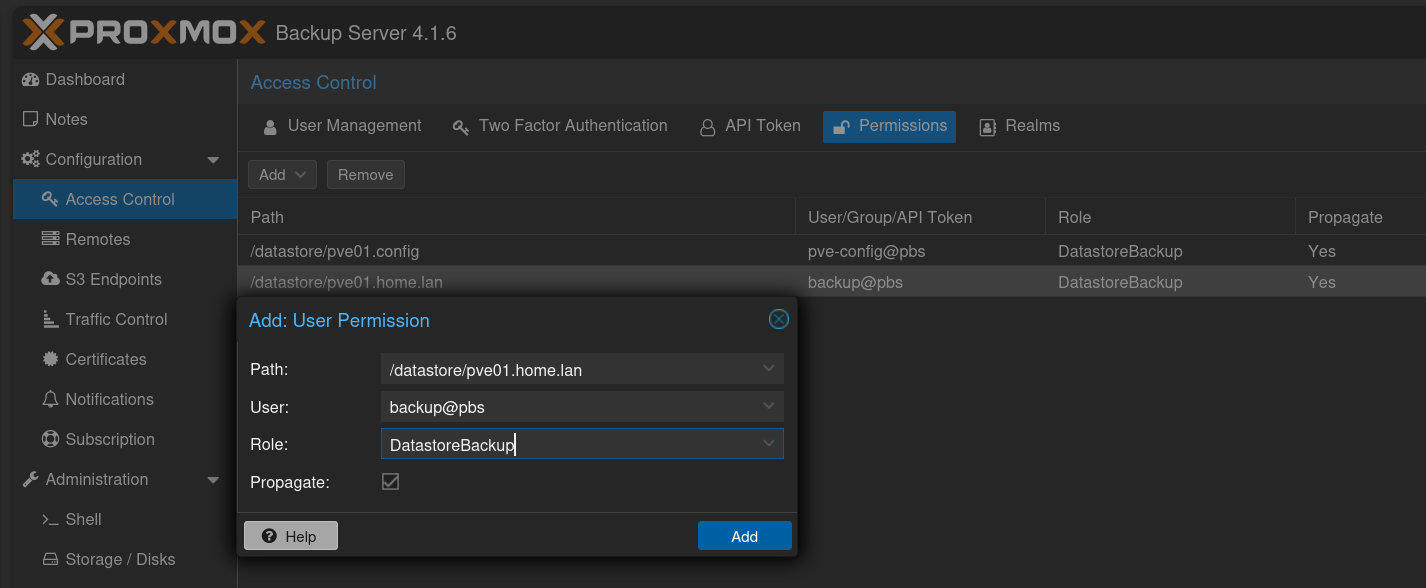This screenshot has width=1426, height=588.
Task: Click the Notifications bell icon
Action: click(50, 399)
